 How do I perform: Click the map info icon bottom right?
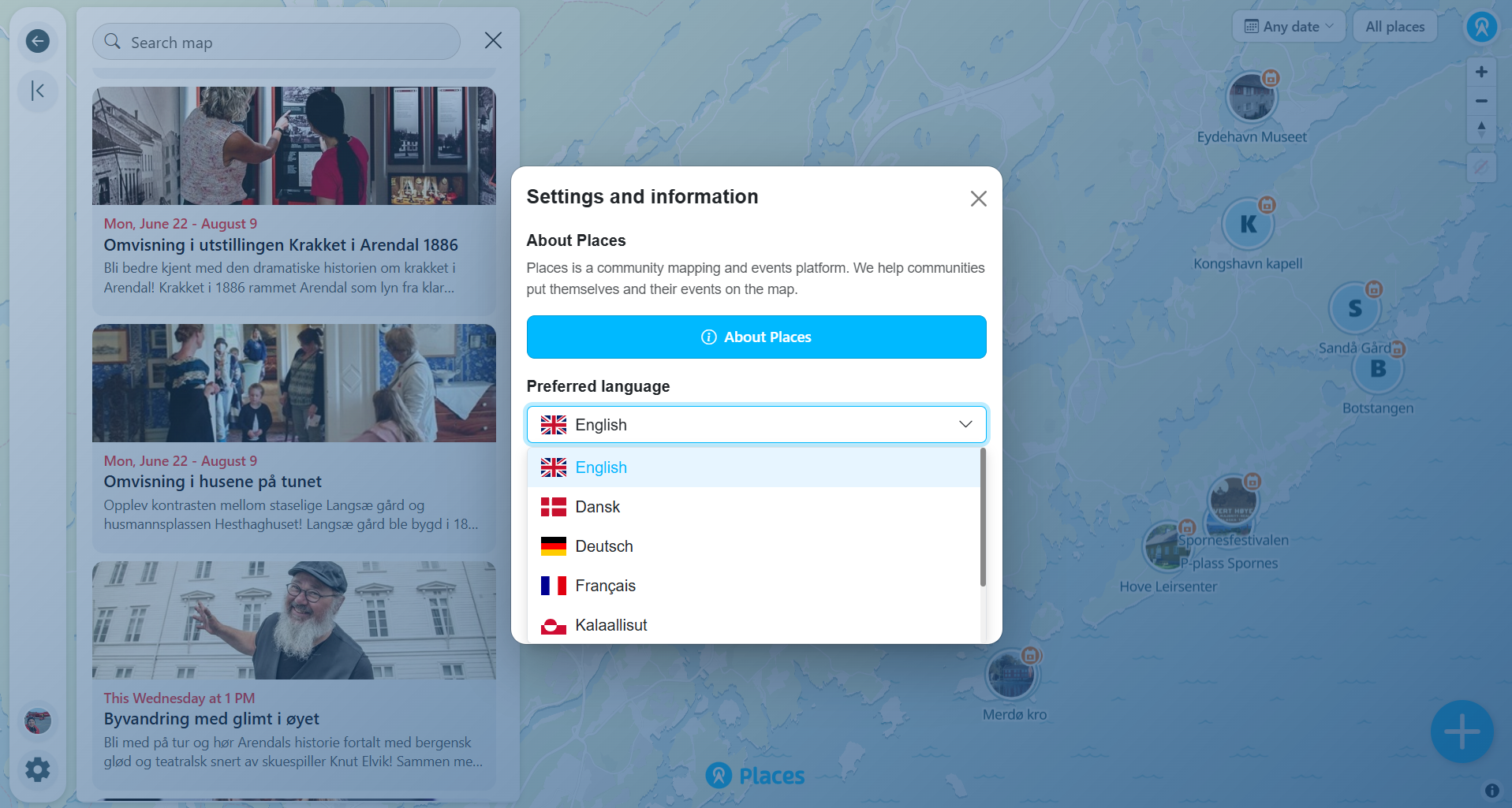coord(1491,790)
